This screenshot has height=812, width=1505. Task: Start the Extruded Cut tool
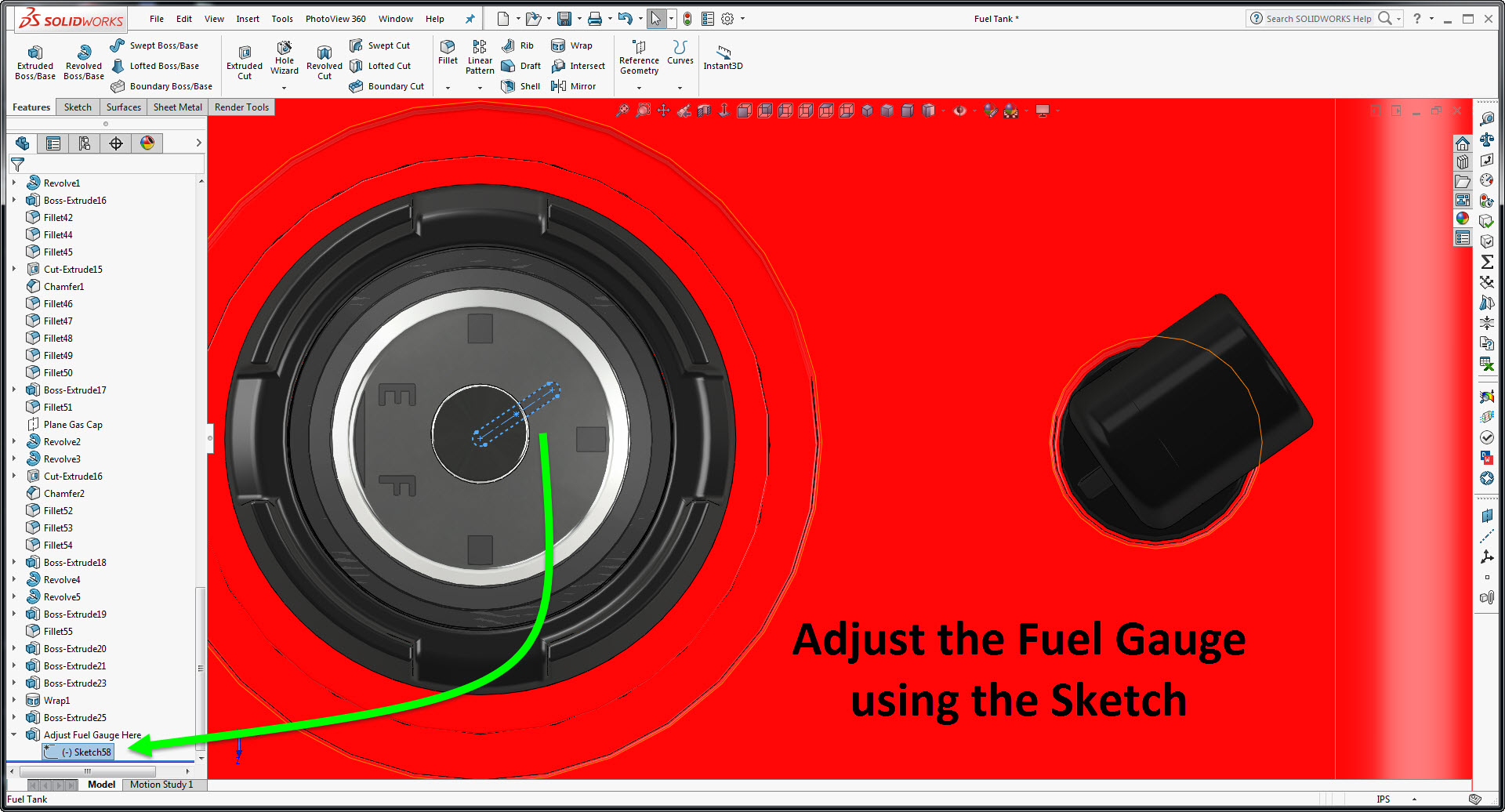(245, 62)
